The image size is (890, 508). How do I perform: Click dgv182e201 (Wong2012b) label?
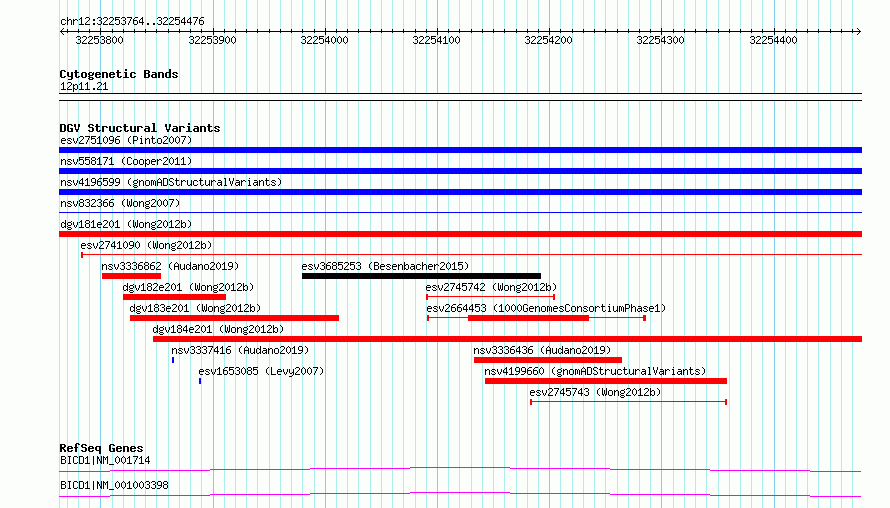pyautogui.click(x=188, y=287)
